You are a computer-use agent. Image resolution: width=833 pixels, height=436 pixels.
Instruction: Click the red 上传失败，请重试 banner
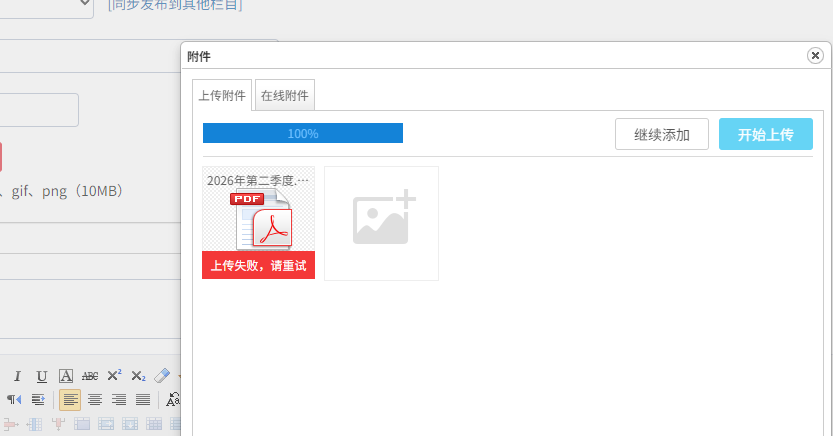[259, 265]
